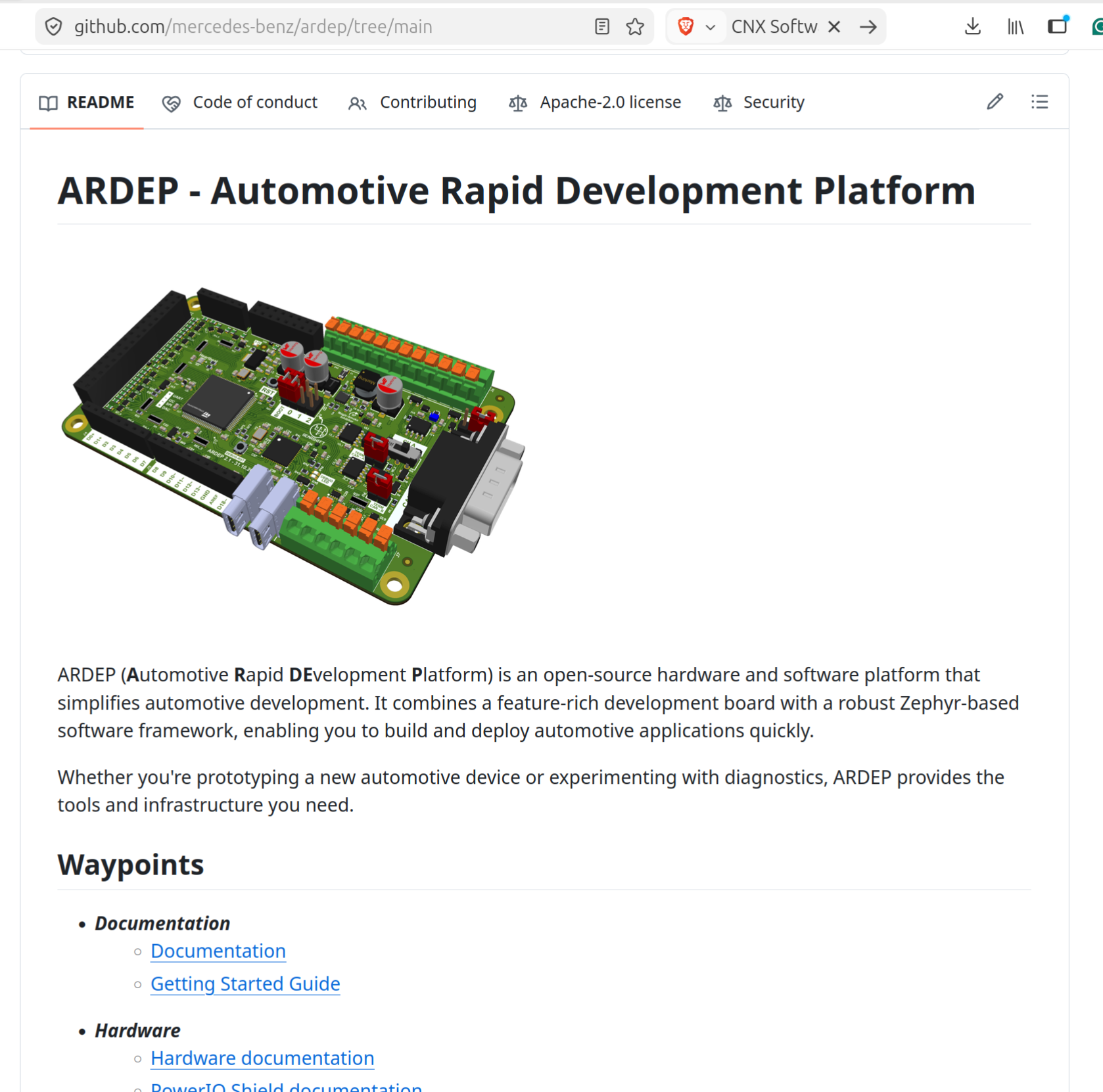Select the README tab
Image resolution: width=1103 pixels, height=1092 pixels.
click(87, 102)
